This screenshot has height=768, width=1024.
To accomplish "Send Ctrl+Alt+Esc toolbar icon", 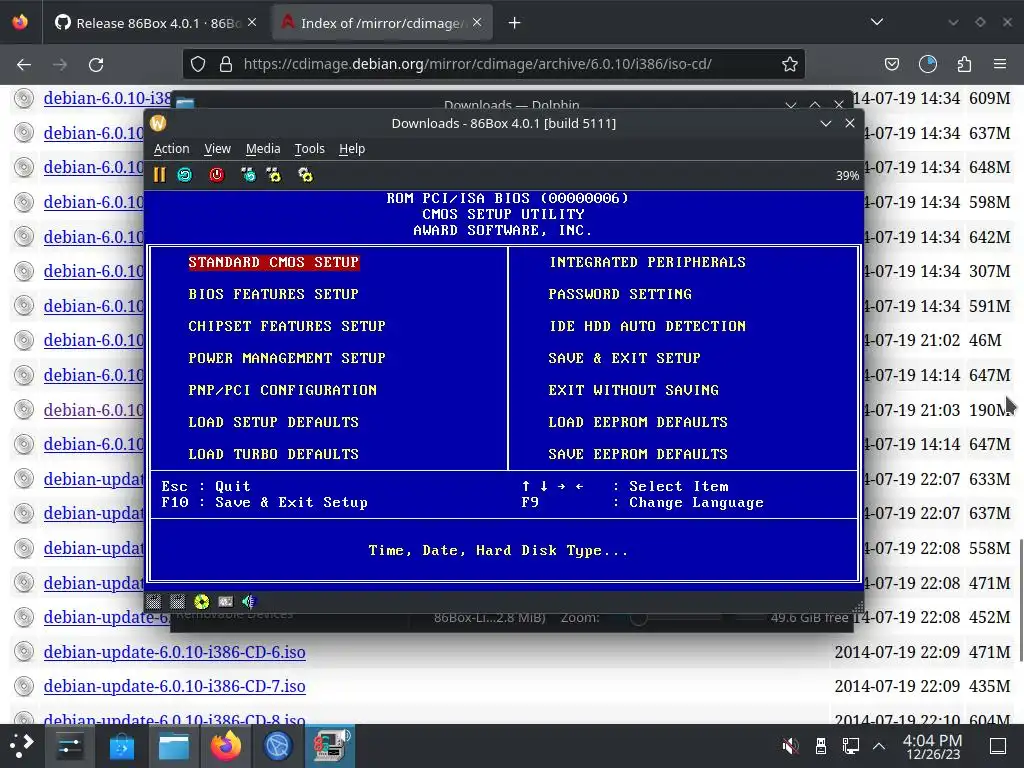I will [x=274, y=174].
